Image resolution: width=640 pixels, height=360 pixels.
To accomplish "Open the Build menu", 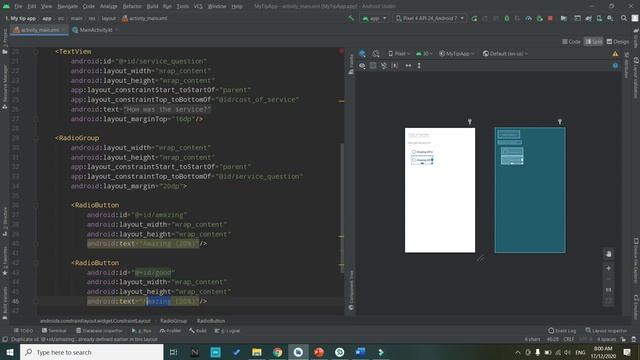I will (x=152, y=6).
